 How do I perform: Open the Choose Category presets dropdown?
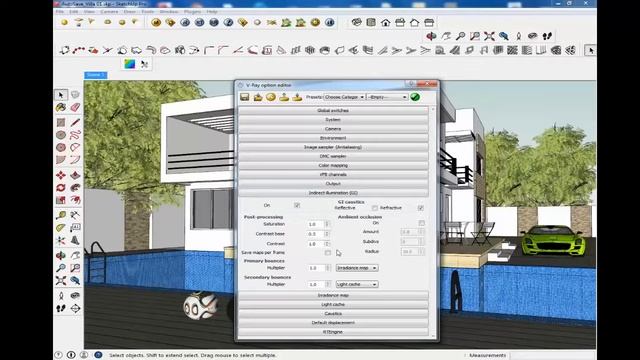pyautogui.click(x=344, y=97)
